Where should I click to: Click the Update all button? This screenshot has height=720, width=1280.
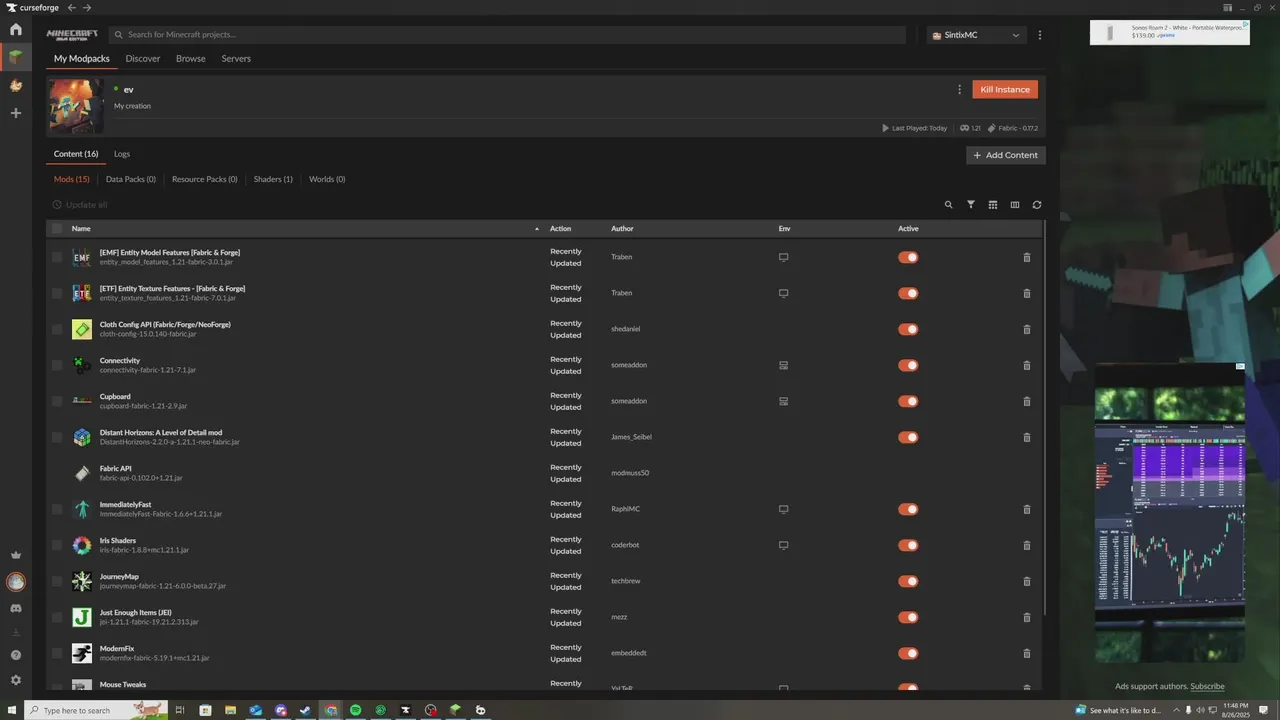[80, 205]
